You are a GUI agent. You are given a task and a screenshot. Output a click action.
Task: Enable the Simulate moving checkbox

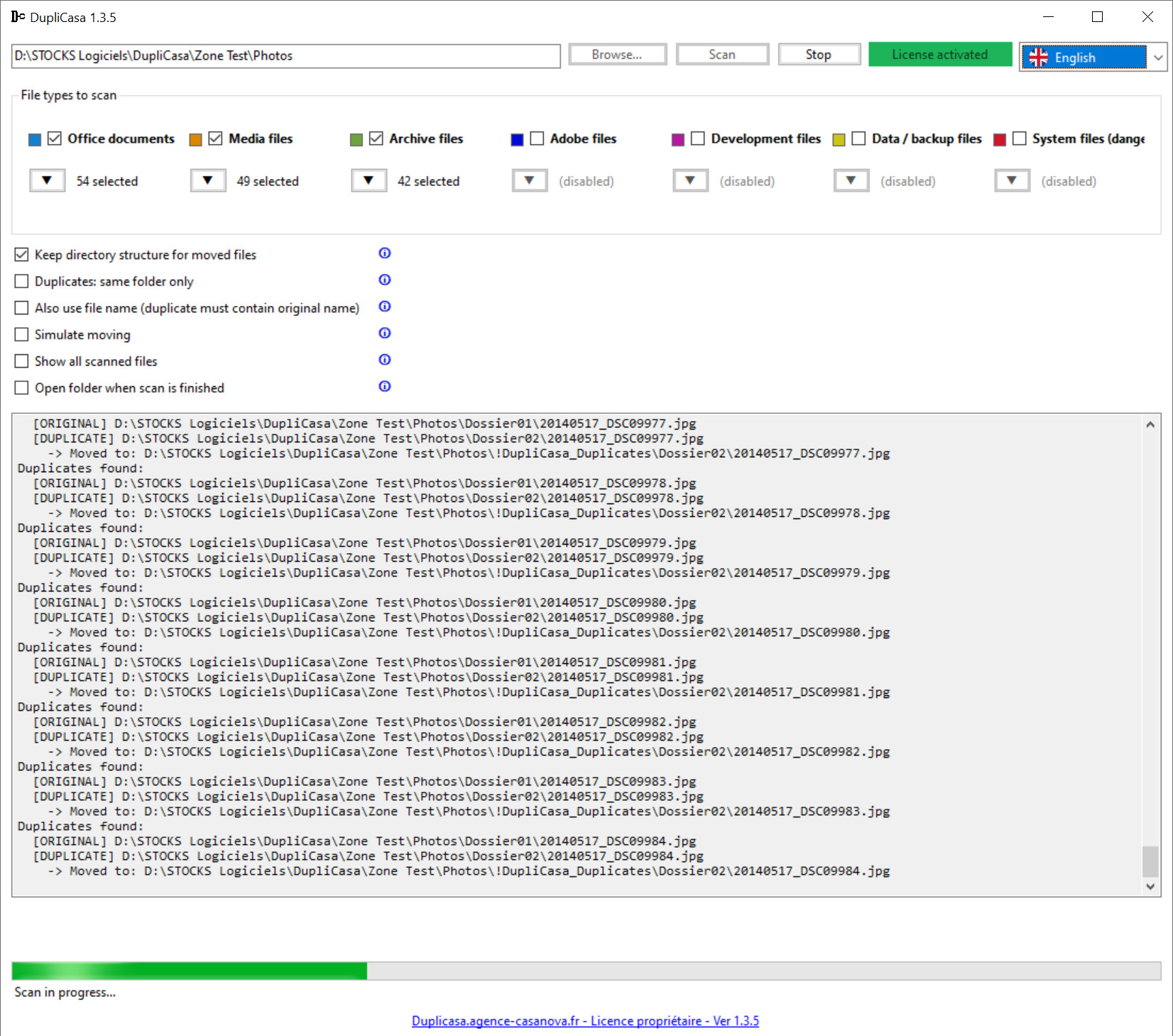click(22, 334)
